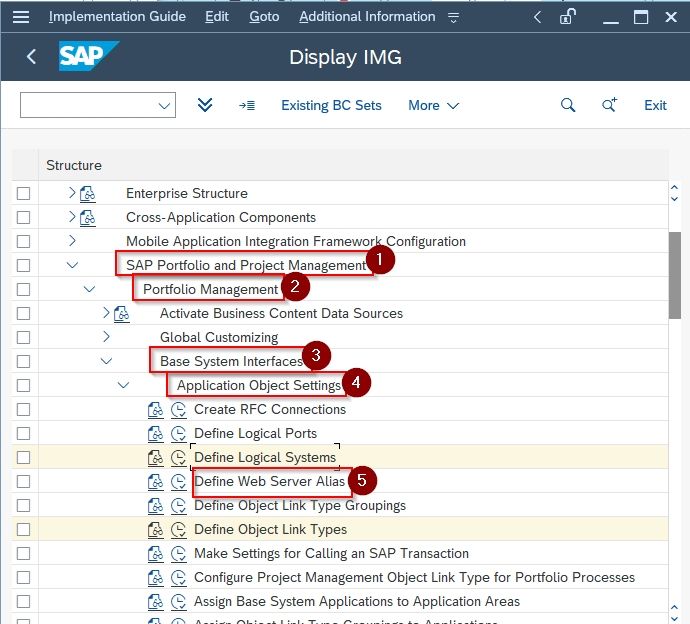Expand Cross-Application Components node
The width and height of the screenshot is (690, 624).
pos(72,217)
